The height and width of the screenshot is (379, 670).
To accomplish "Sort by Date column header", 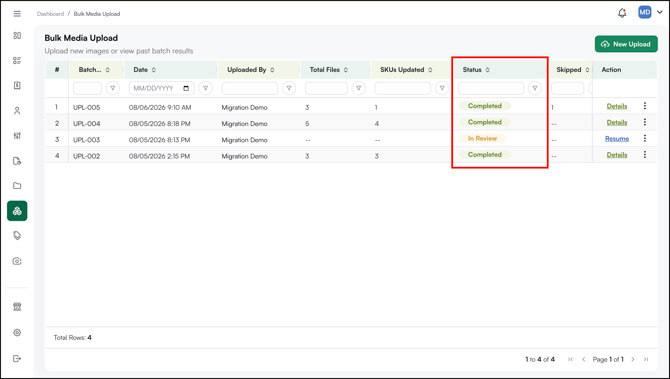I will [x=144, y=70].
